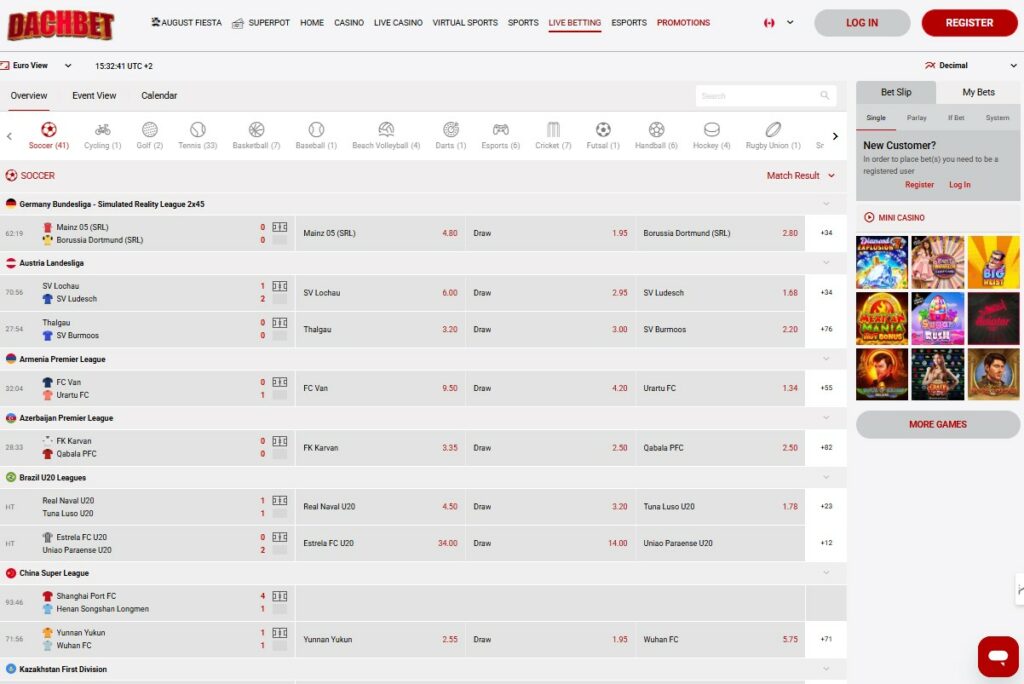Select the Parlay bet type tab
This screenshot has height=684, width=1024.
pyautogui.click(x=916, y=118)
